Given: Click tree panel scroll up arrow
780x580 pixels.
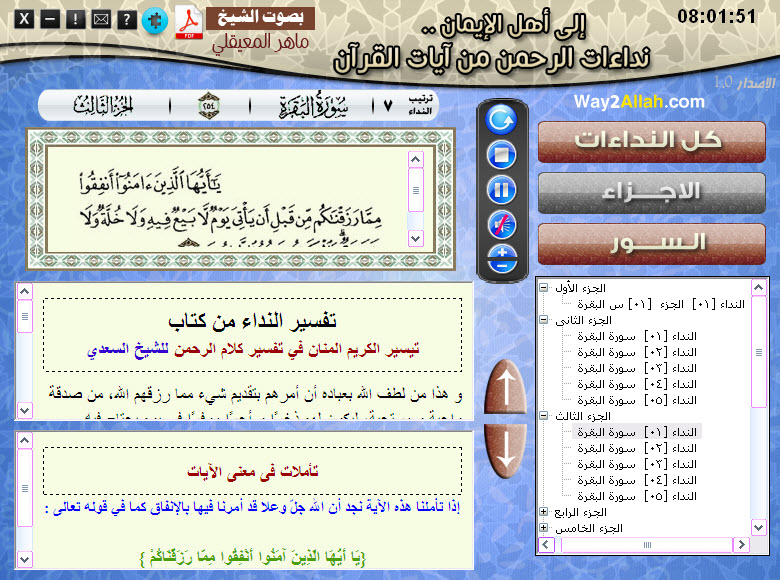Looking at the screenshot, I should click(x=759, y=288).
